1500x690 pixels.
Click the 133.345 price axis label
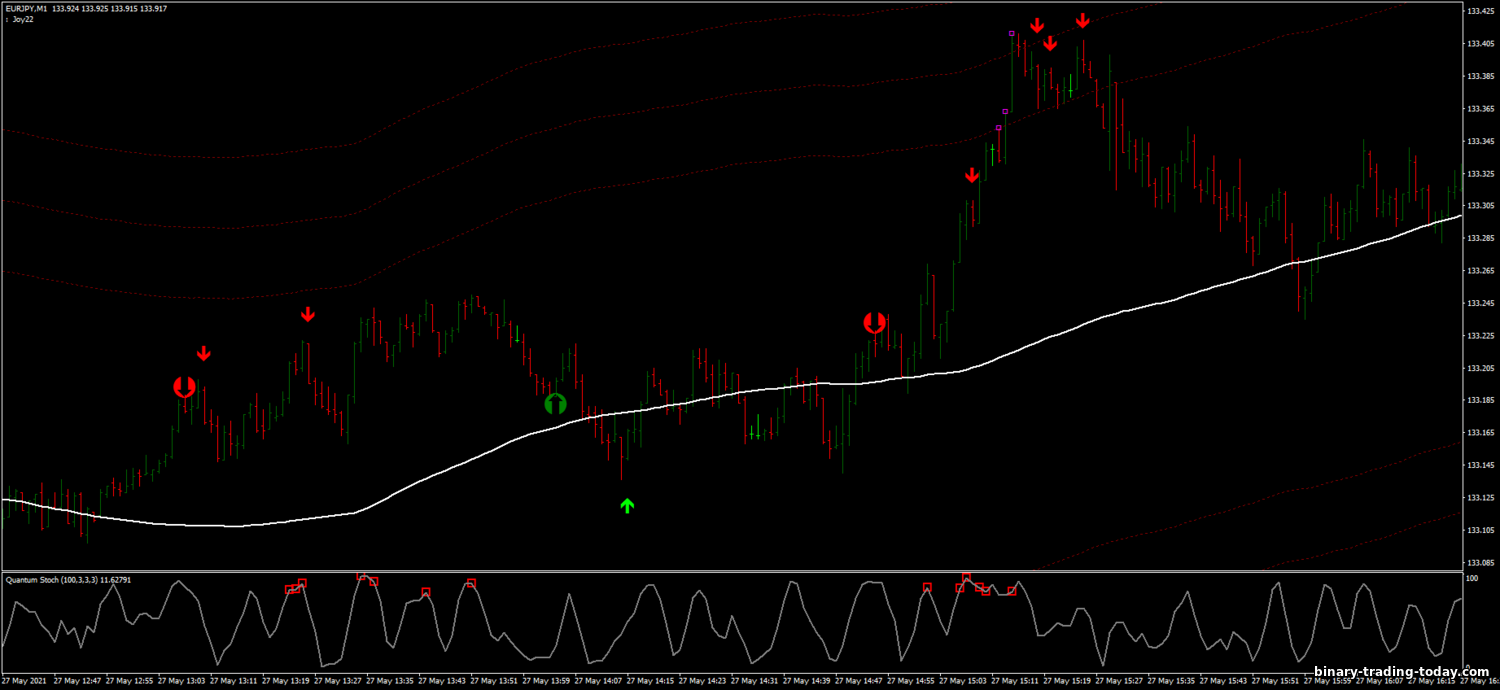(1480, 141)
